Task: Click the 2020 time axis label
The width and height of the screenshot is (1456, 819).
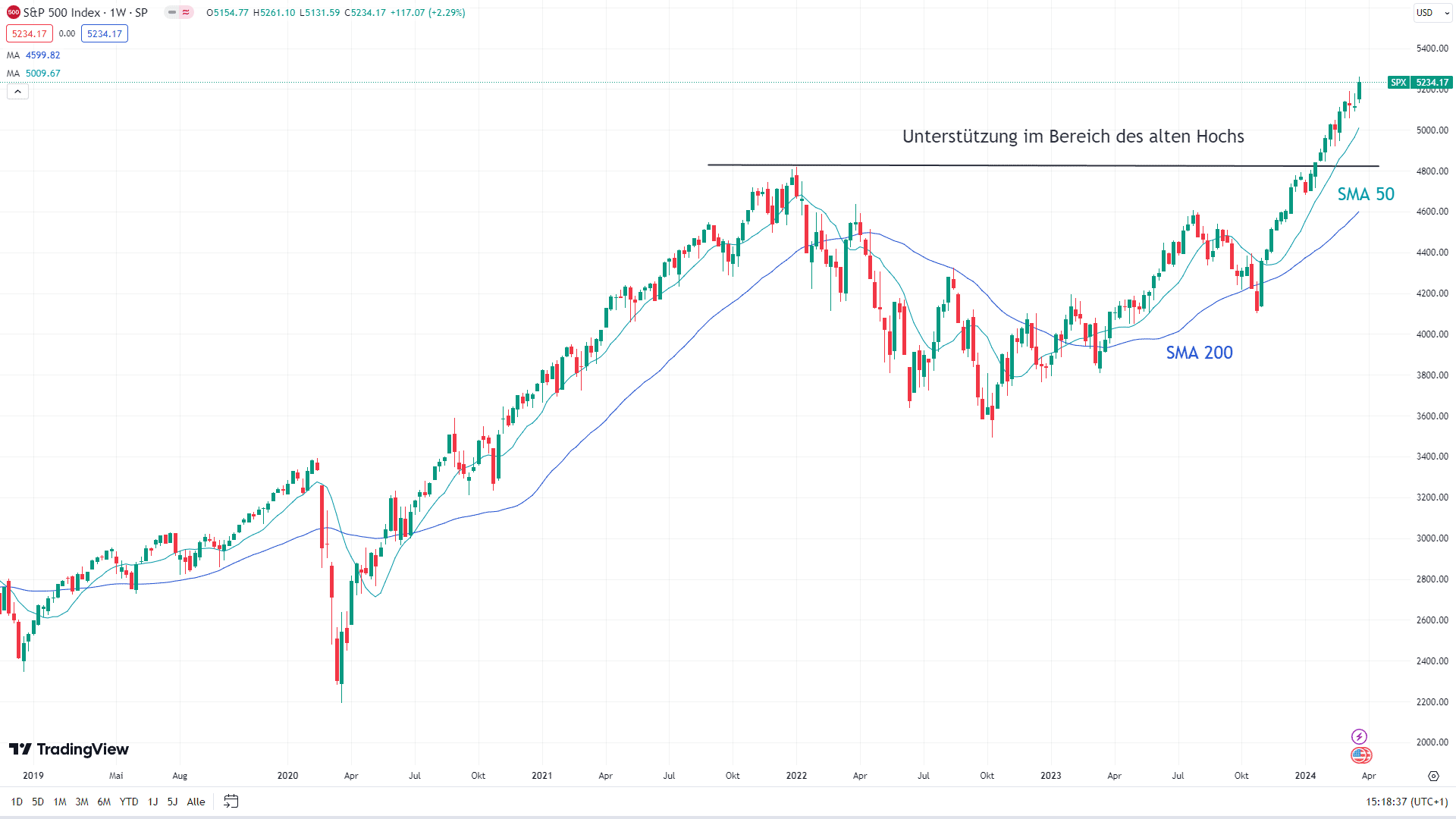Action: (x=287, y=776)
